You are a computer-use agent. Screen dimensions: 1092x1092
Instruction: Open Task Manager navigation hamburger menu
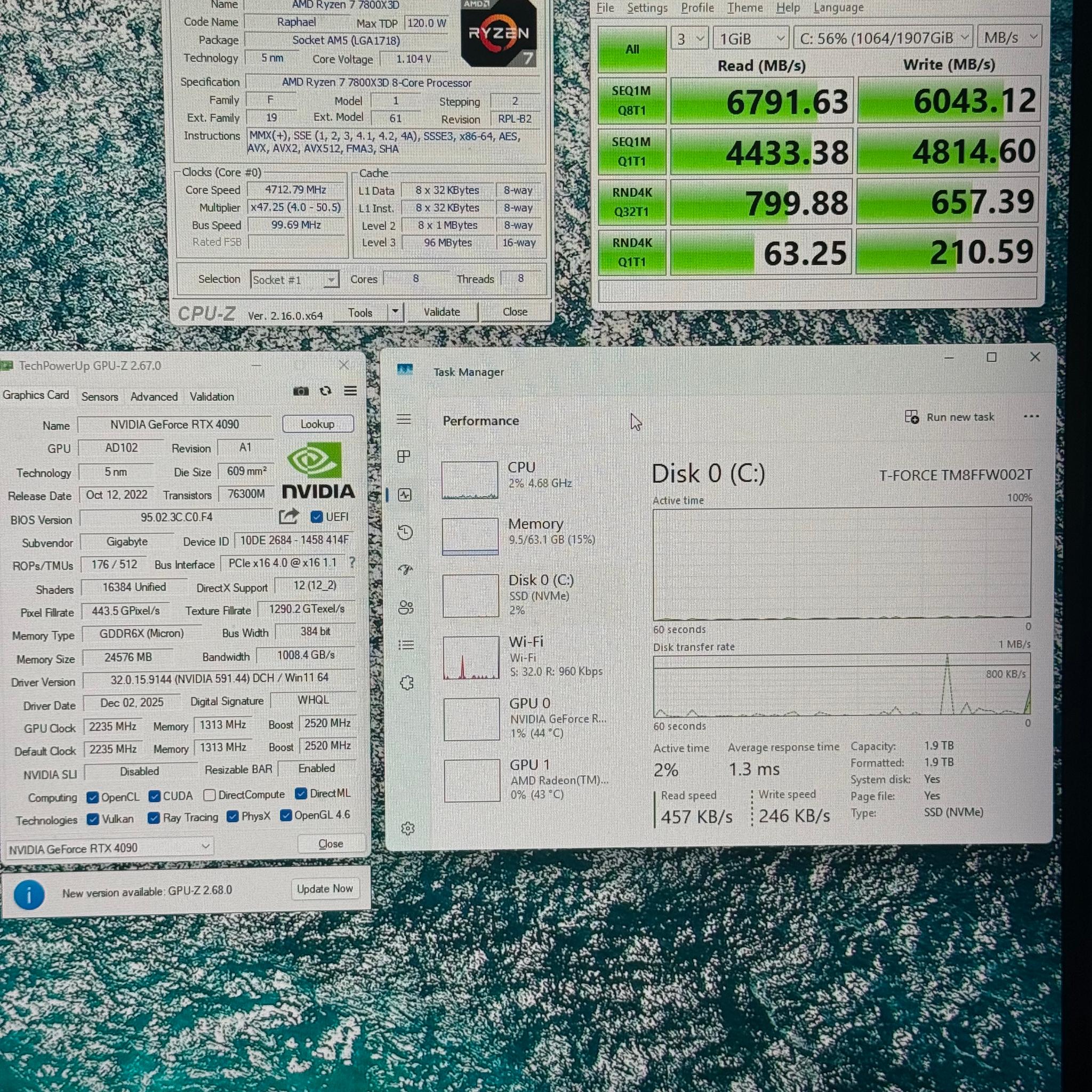[404, 420]
